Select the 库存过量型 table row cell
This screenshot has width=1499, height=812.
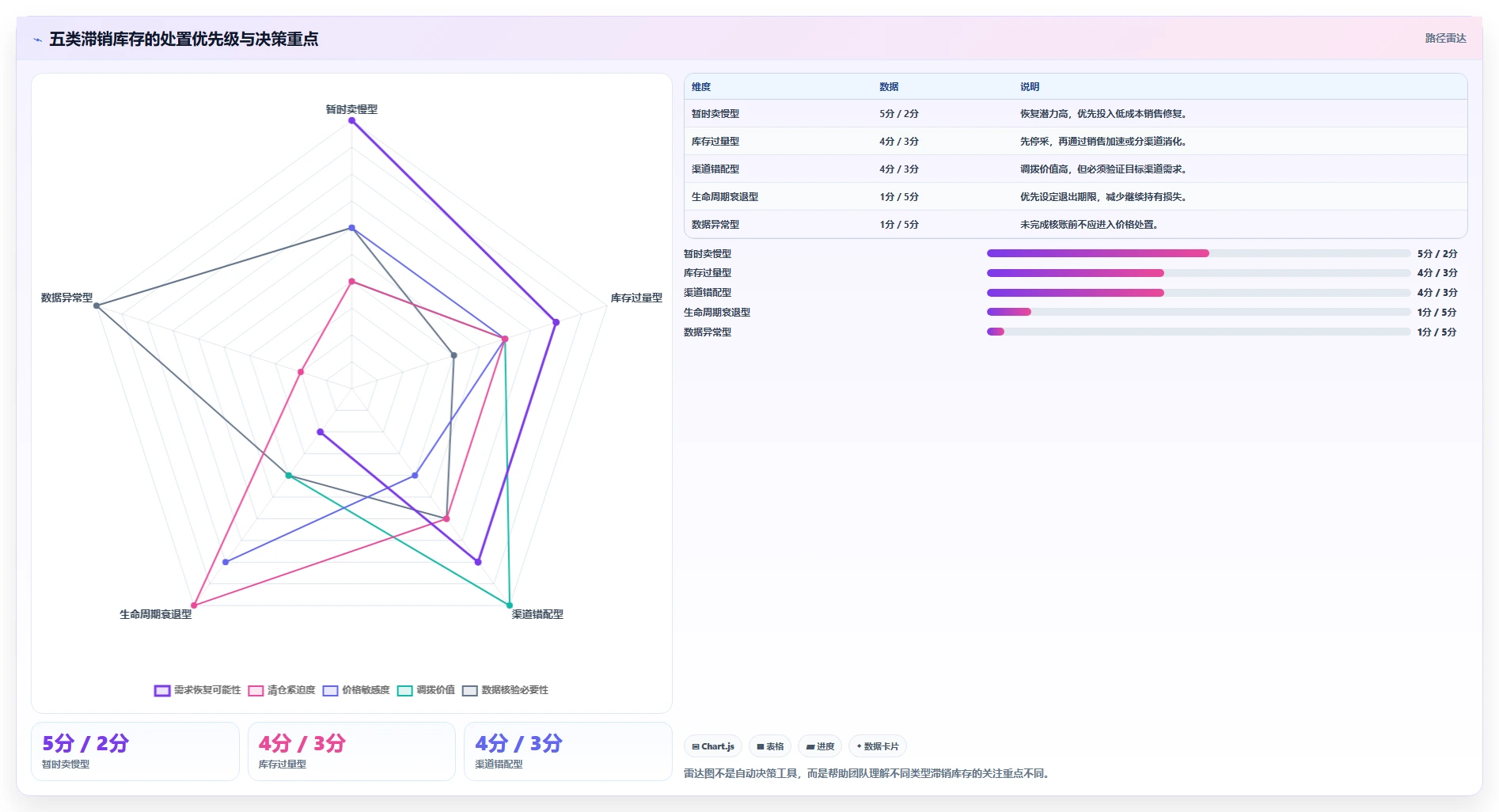715,142
